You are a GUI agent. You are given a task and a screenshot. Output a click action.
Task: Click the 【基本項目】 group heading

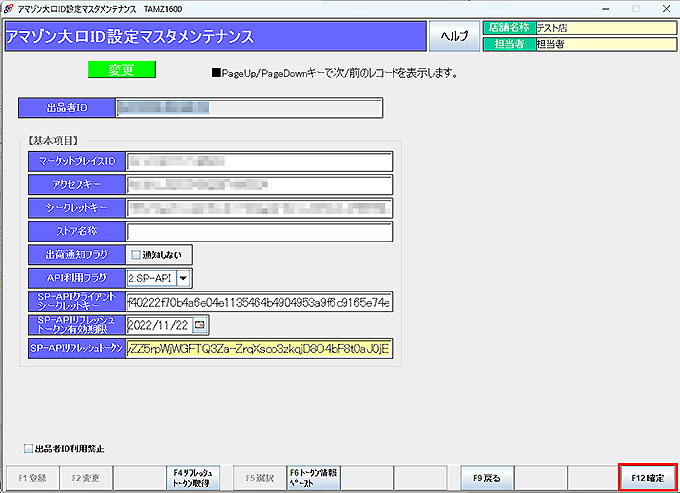coord(53,140)
